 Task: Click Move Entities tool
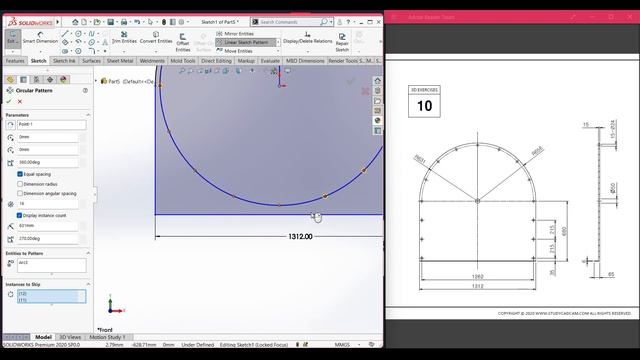pos(234,51)
